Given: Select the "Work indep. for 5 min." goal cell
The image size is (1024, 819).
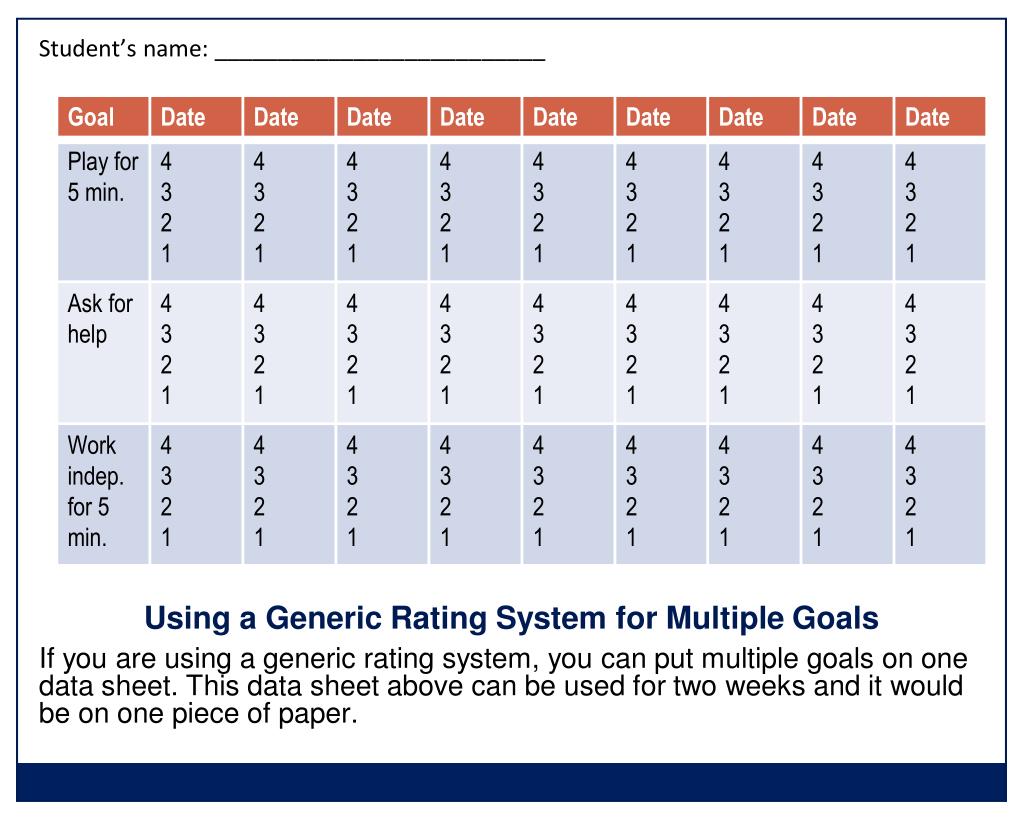Looking at the screenshot, I should 95,492.
